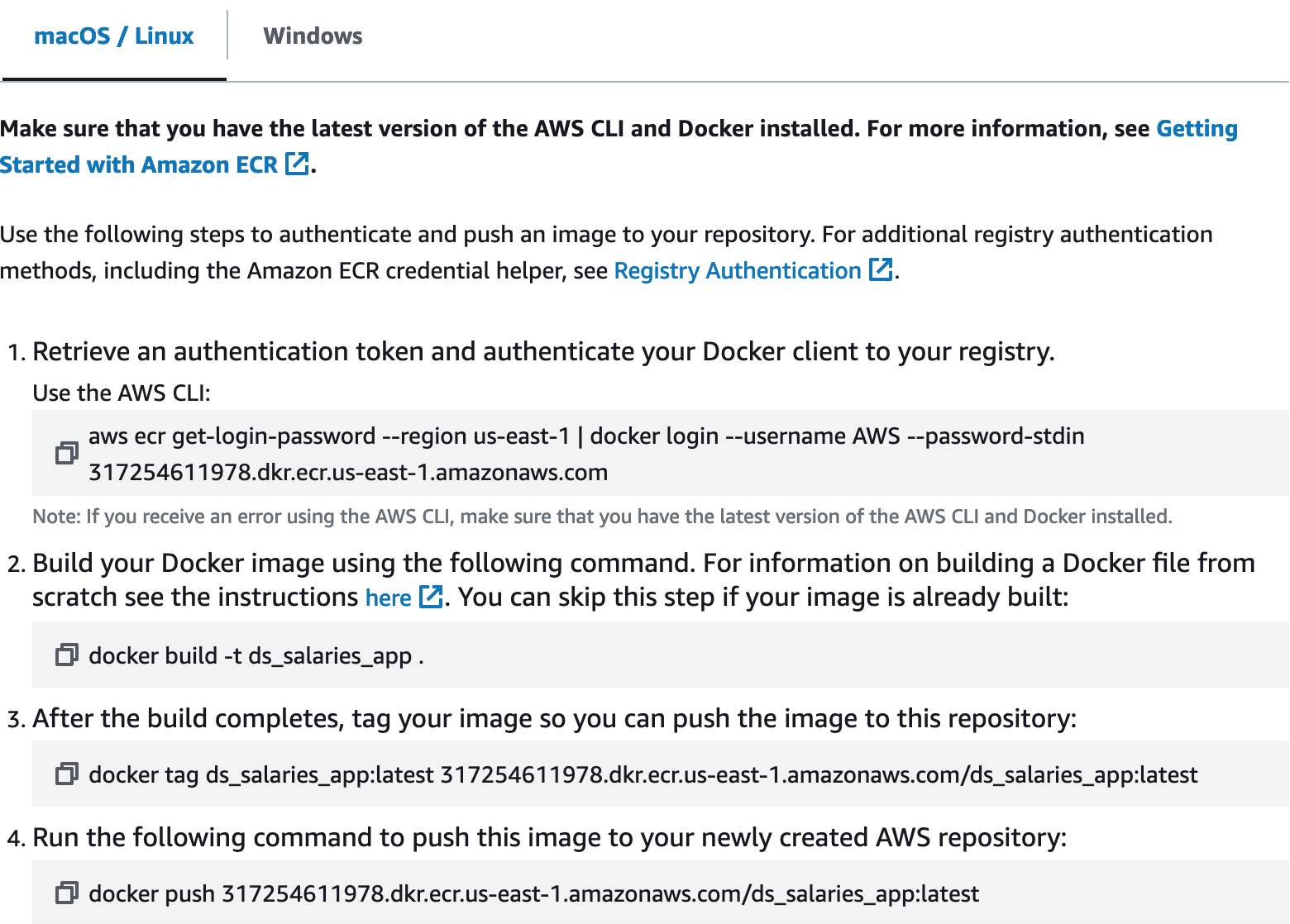This screenshot has width=1290, height=924.
Task: Select the macOS / Linux tab
Action: pyautogui.click(x=114, y=36)
